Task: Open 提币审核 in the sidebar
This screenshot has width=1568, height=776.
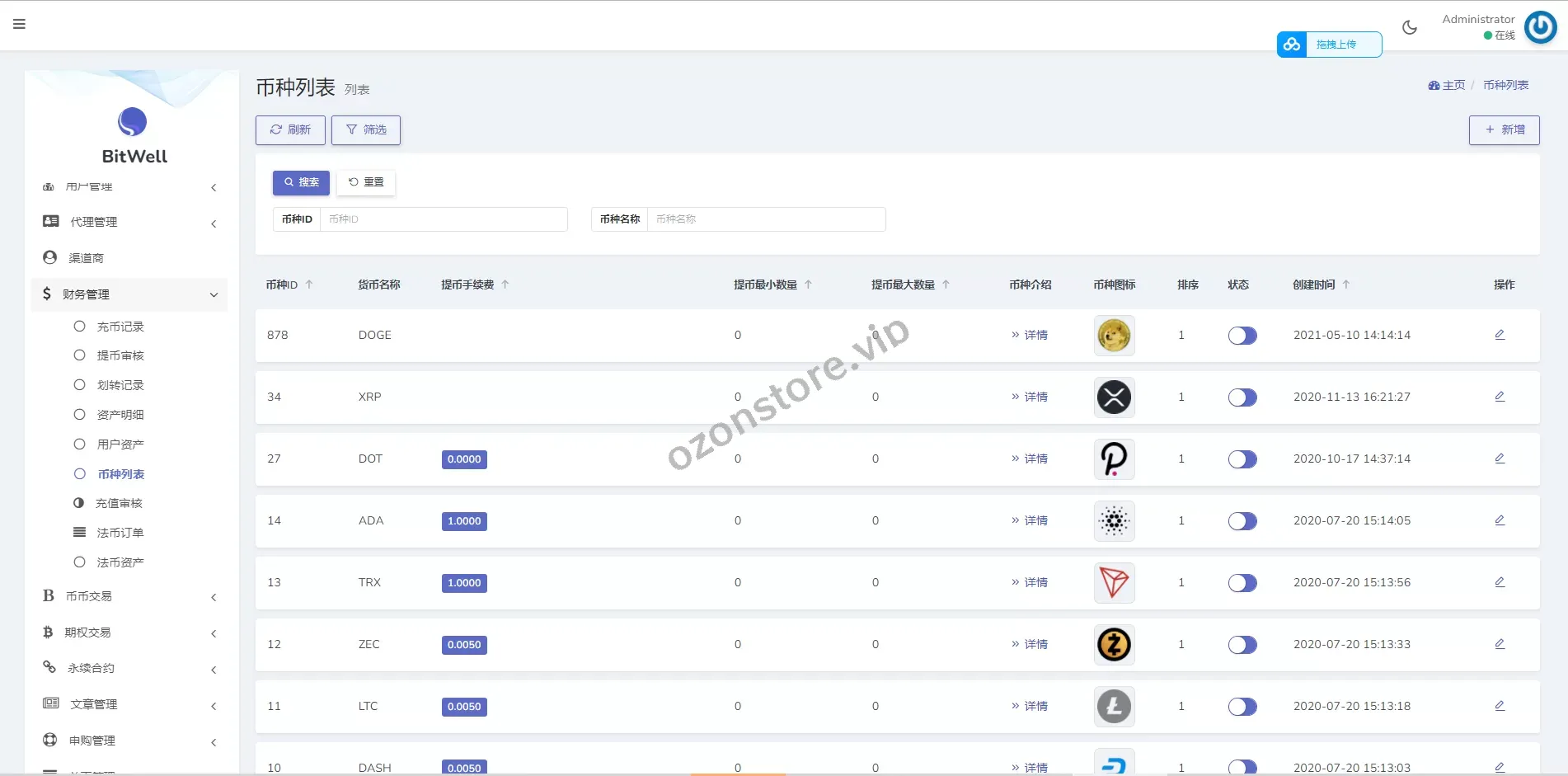Action: (x=120, y=355)
